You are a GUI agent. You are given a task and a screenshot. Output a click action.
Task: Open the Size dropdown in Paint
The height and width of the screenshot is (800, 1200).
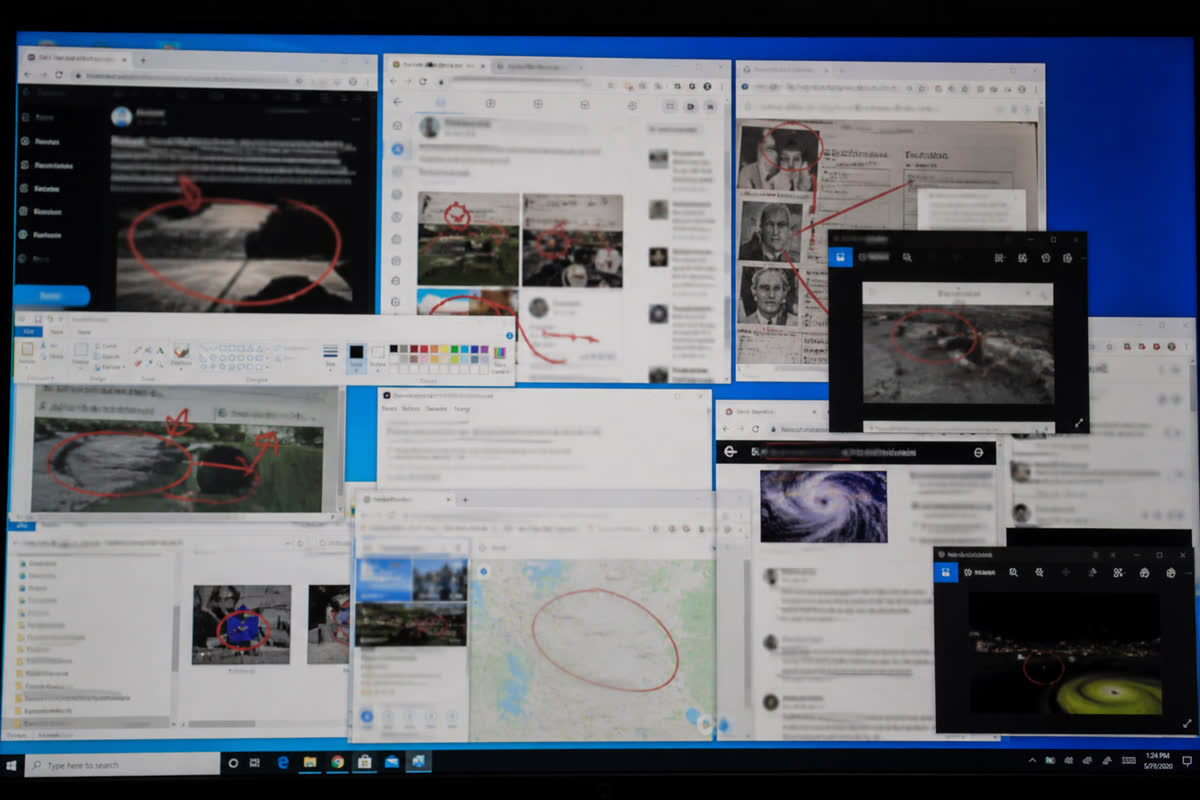tap(330, 357)
